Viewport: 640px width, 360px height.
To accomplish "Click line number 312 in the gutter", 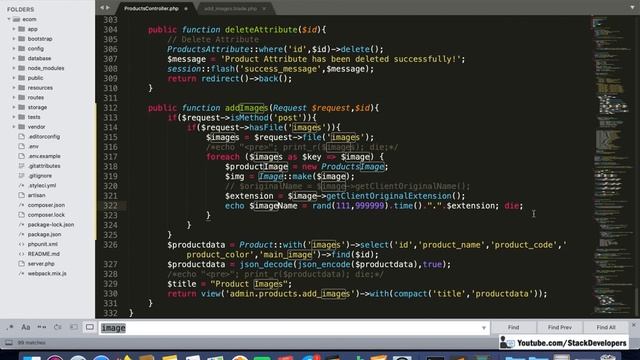I will [110, 108].
